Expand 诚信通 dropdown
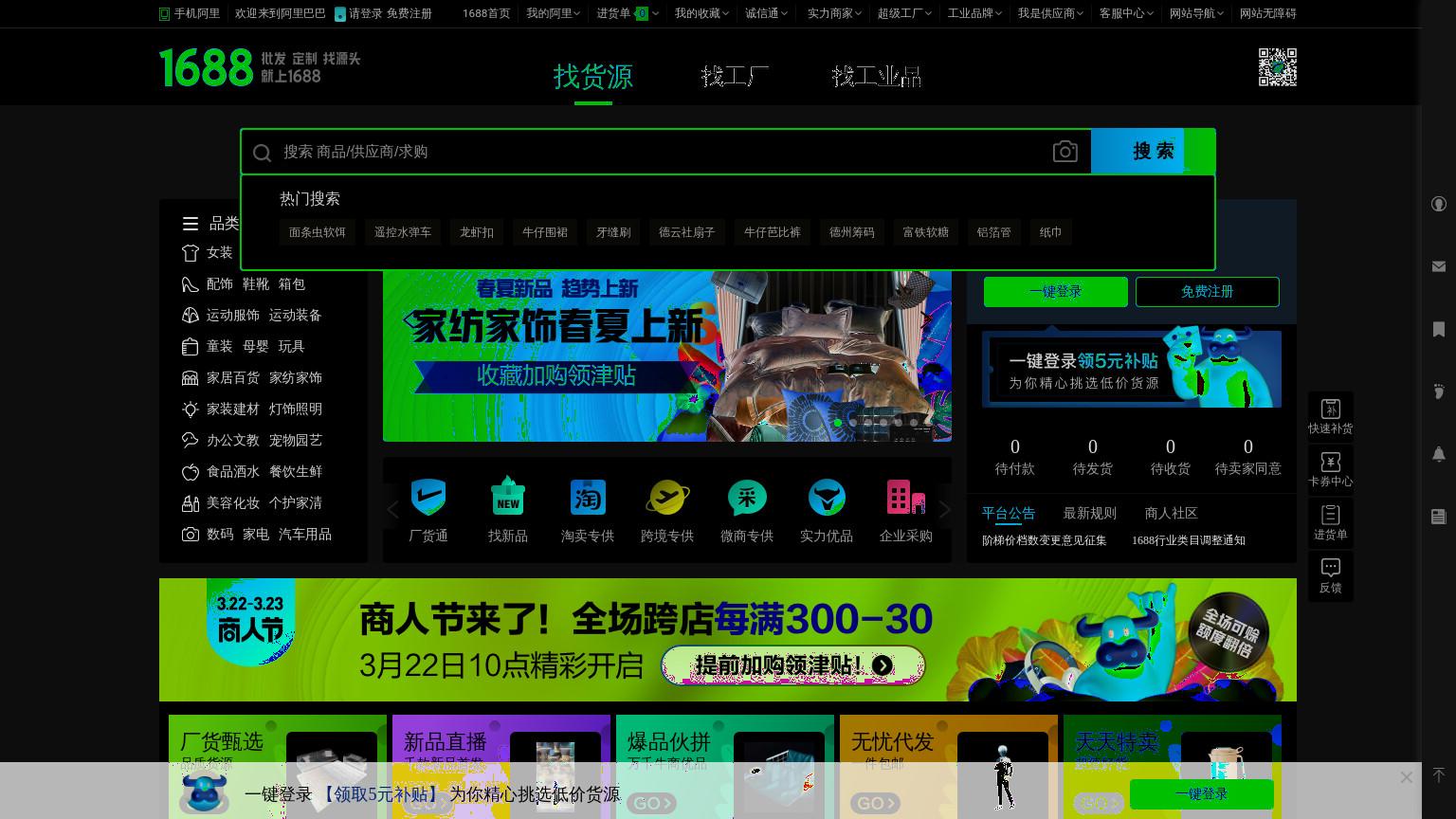 (x=766, y=13)
